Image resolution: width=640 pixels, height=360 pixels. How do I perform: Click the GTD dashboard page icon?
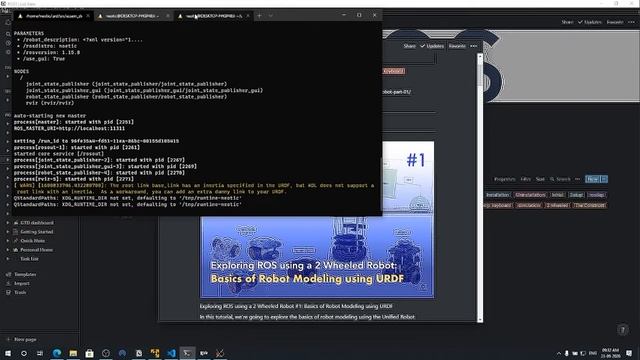click(x=16, y=223)
